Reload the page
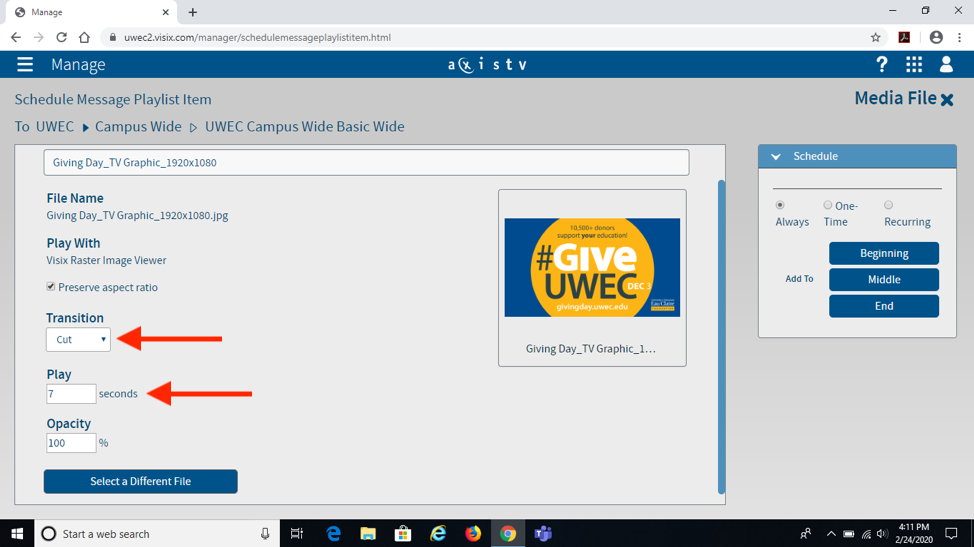 click(x=61, y=37)
